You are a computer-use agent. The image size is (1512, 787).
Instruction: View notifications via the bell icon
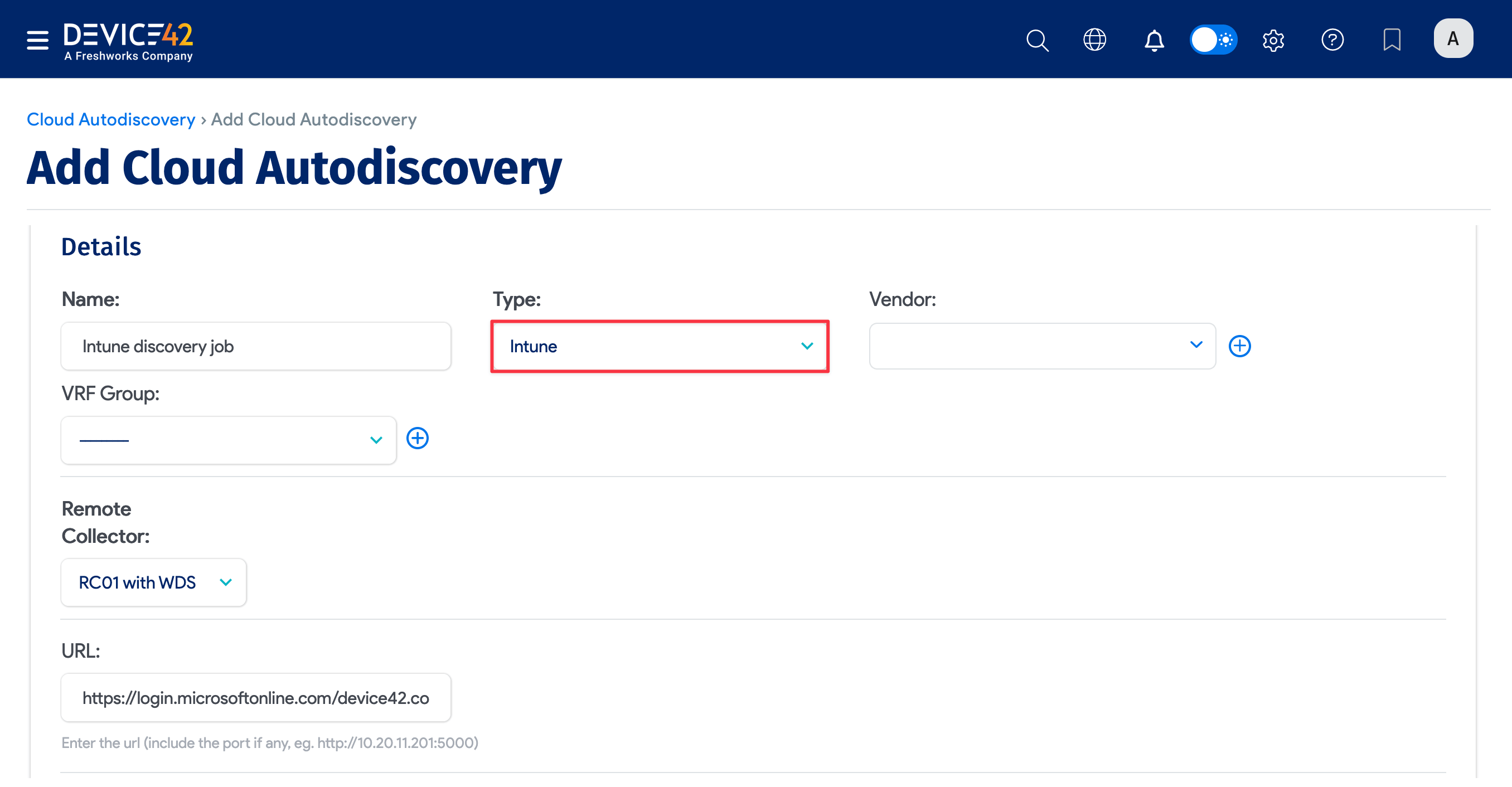pyautogui.click(x=1154, y=40)
